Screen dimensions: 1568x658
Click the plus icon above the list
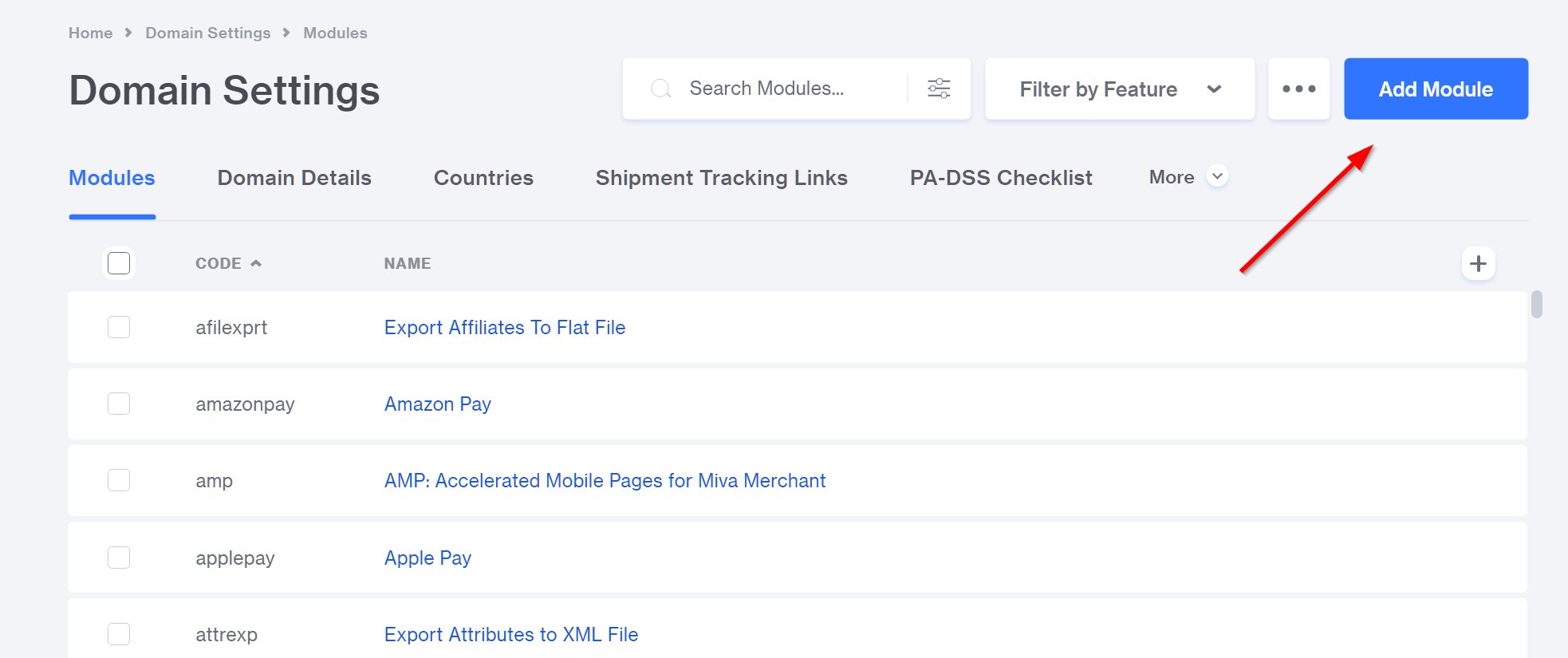(x=1478, y=264)
